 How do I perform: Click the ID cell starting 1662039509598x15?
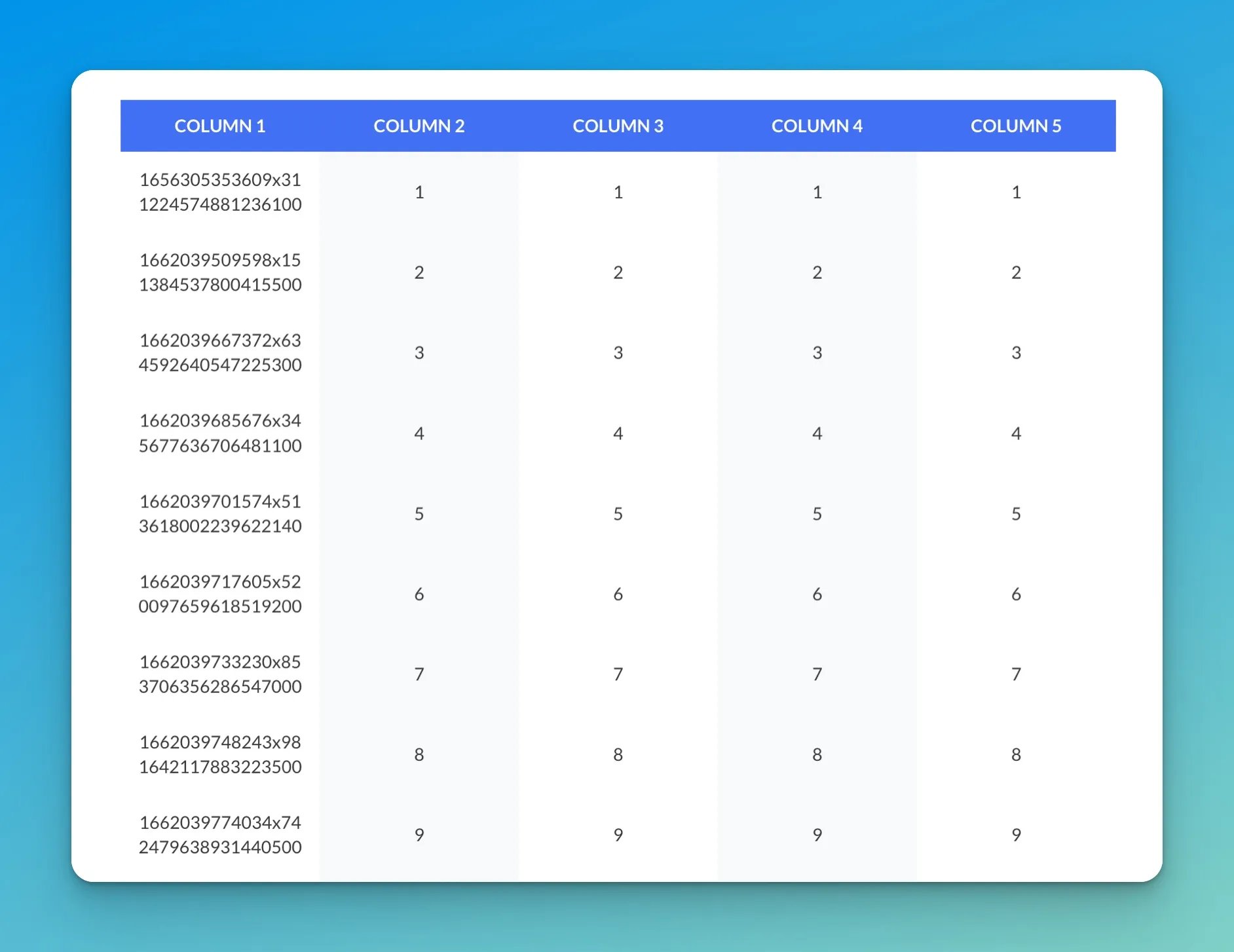(220, 272)
